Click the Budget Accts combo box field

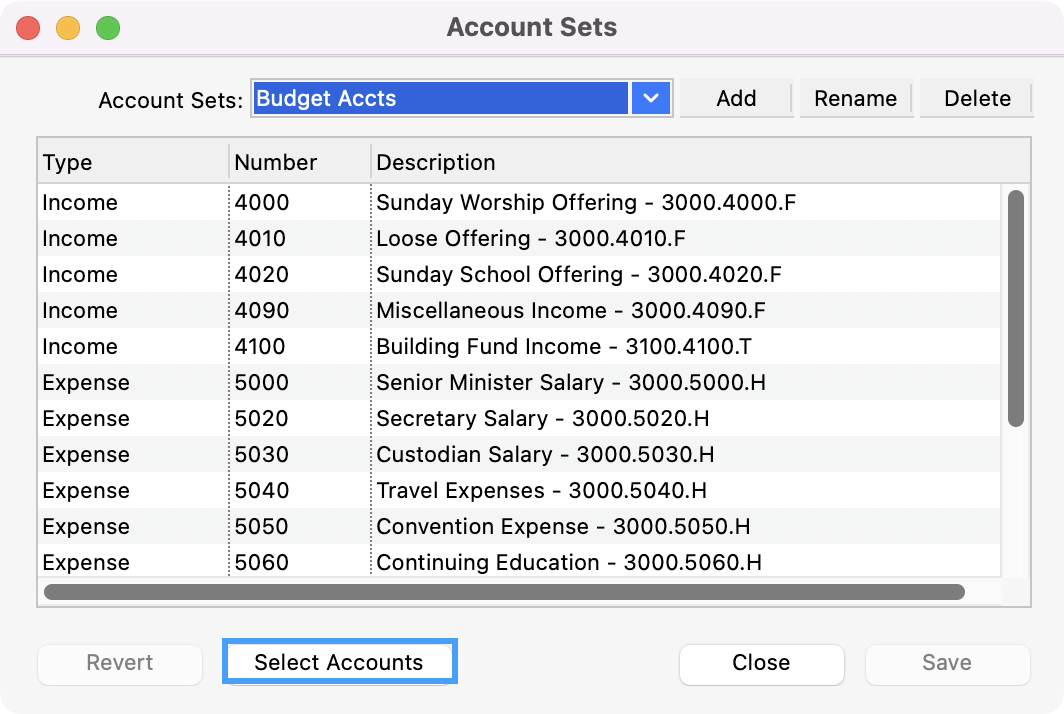click(x=440, y=98)
